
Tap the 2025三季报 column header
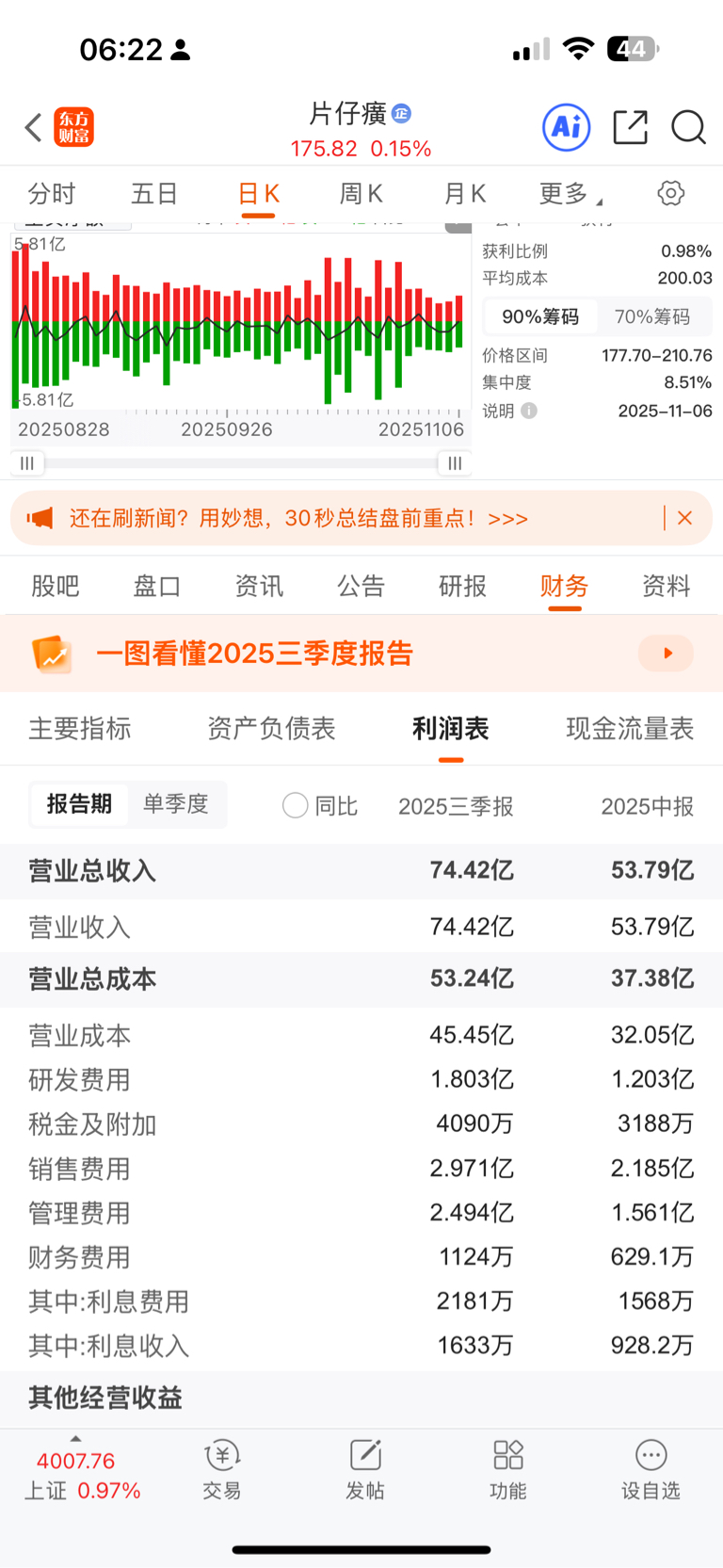(x=456, y=806)
